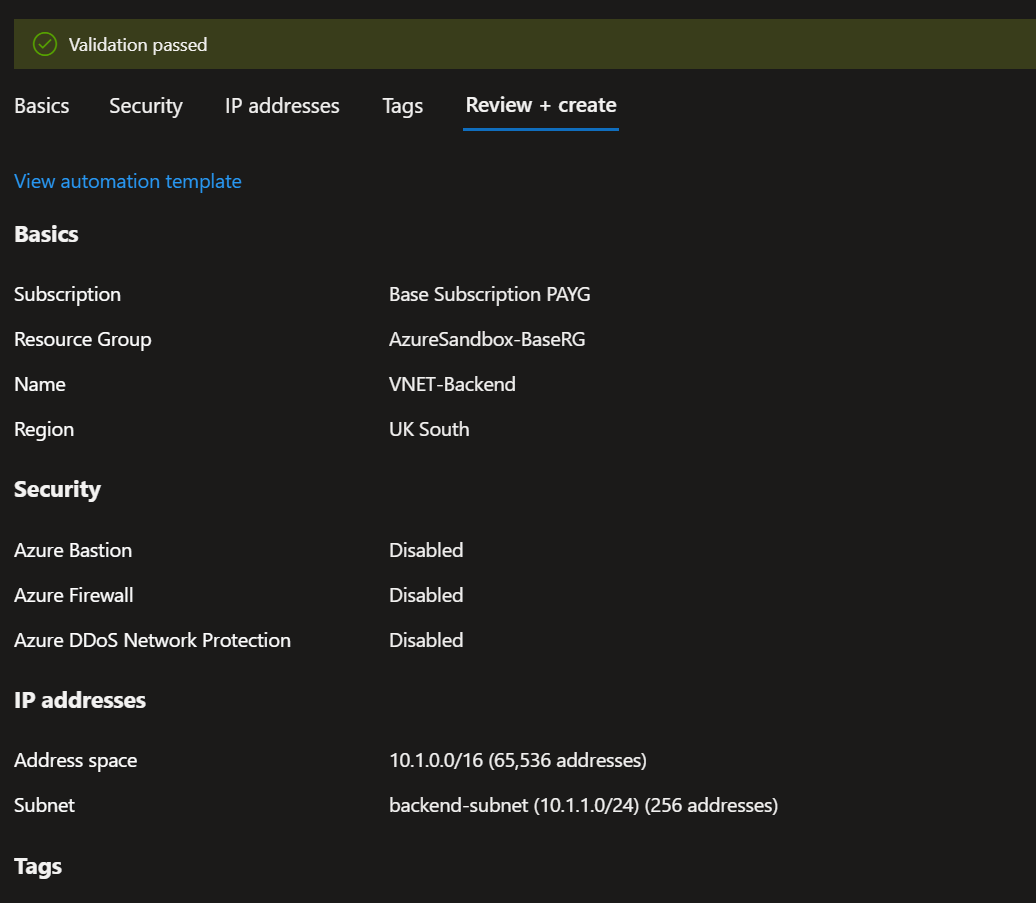Screen dimensions: 1036x903
Task: Click the Validation passed banner text
Action: click(138, 45)
